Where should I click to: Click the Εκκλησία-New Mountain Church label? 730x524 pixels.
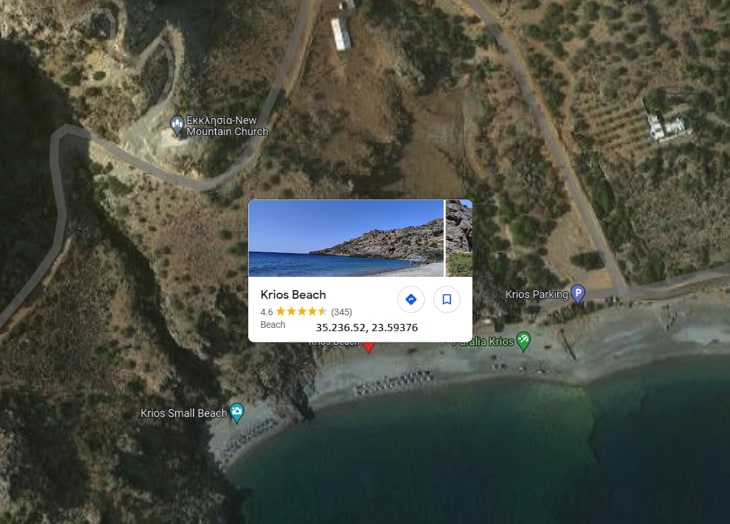pos(227,126)
